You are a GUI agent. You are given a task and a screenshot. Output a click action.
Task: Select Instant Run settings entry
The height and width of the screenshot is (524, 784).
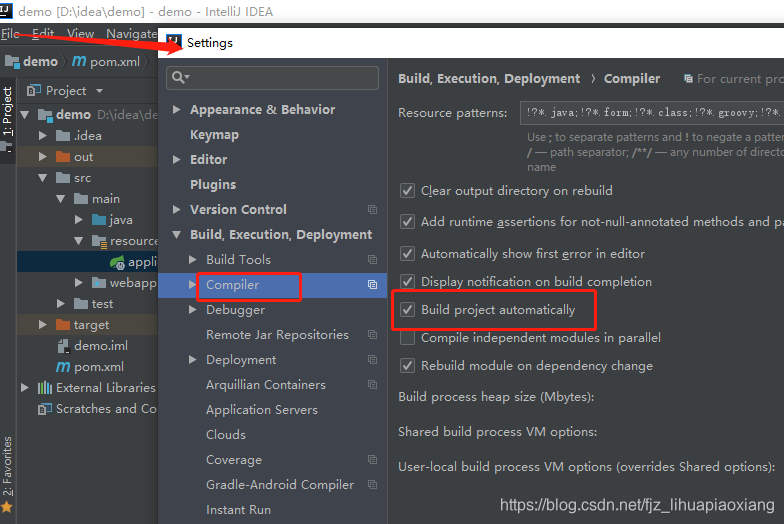[238, 510]
